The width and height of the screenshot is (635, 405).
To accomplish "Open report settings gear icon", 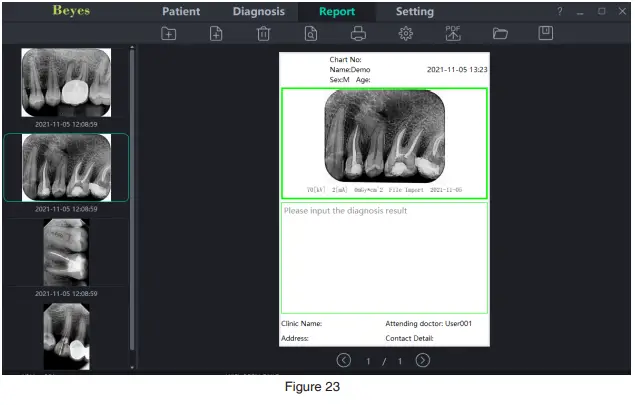I will coord(406,34).
